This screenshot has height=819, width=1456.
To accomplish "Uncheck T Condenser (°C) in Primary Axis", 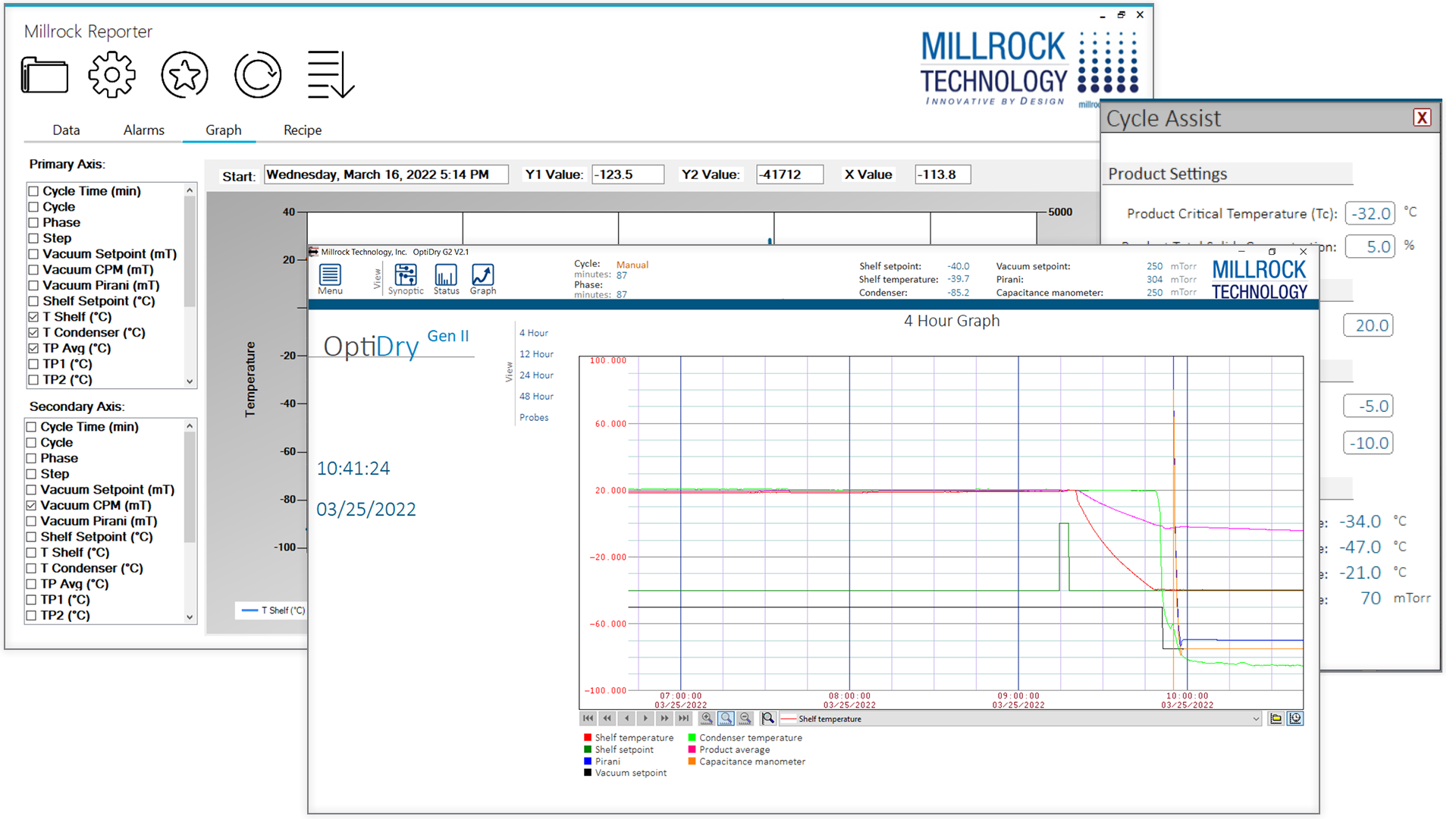I will 33,332.
